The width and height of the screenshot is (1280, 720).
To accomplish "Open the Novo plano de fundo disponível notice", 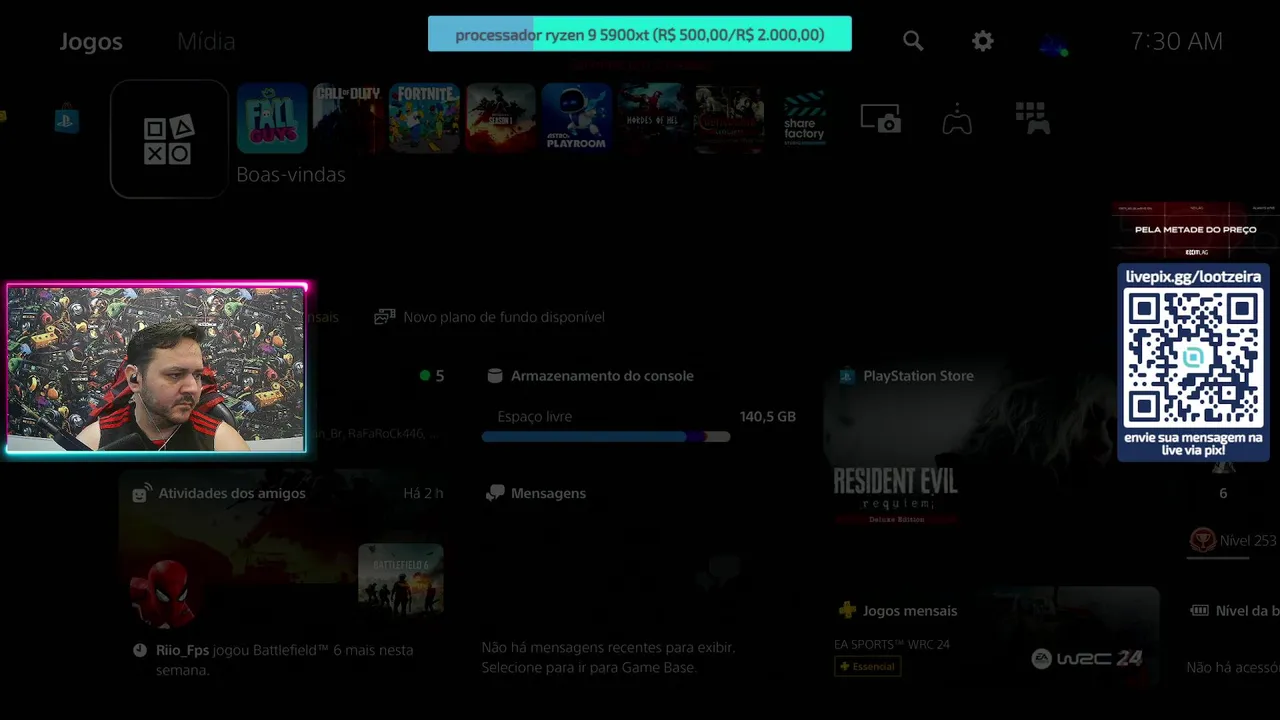I will point(490,317).
